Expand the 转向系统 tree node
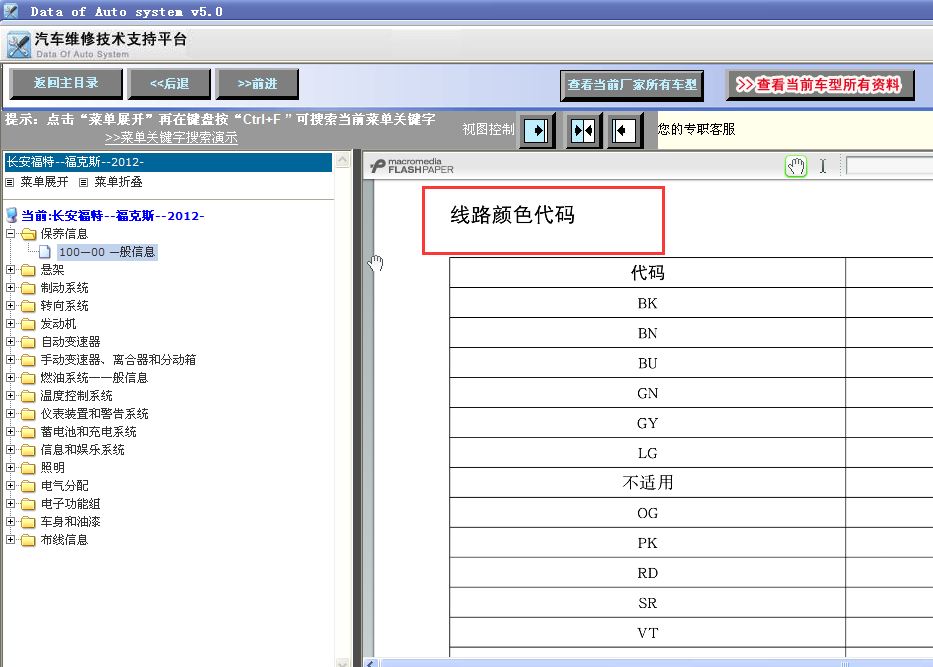 (x=10, y=305)
